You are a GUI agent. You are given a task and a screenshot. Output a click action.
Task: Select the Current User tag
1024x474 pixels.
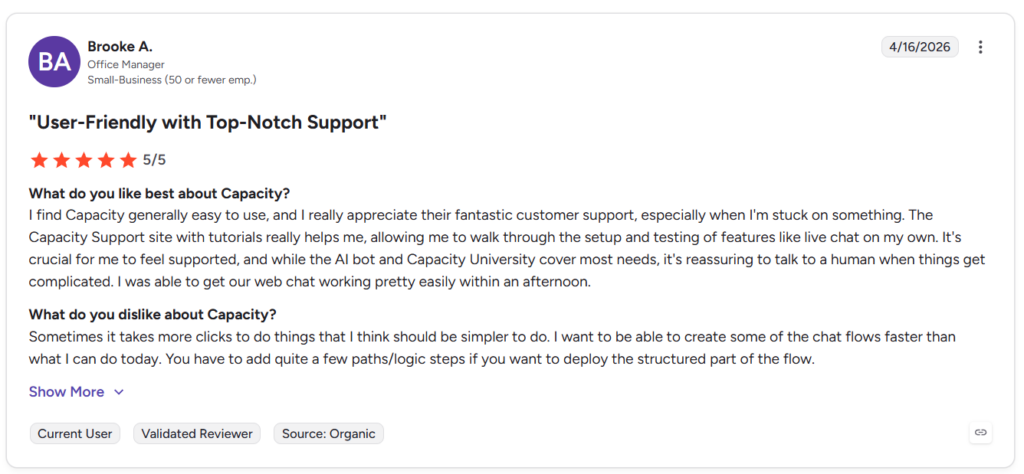75,434
